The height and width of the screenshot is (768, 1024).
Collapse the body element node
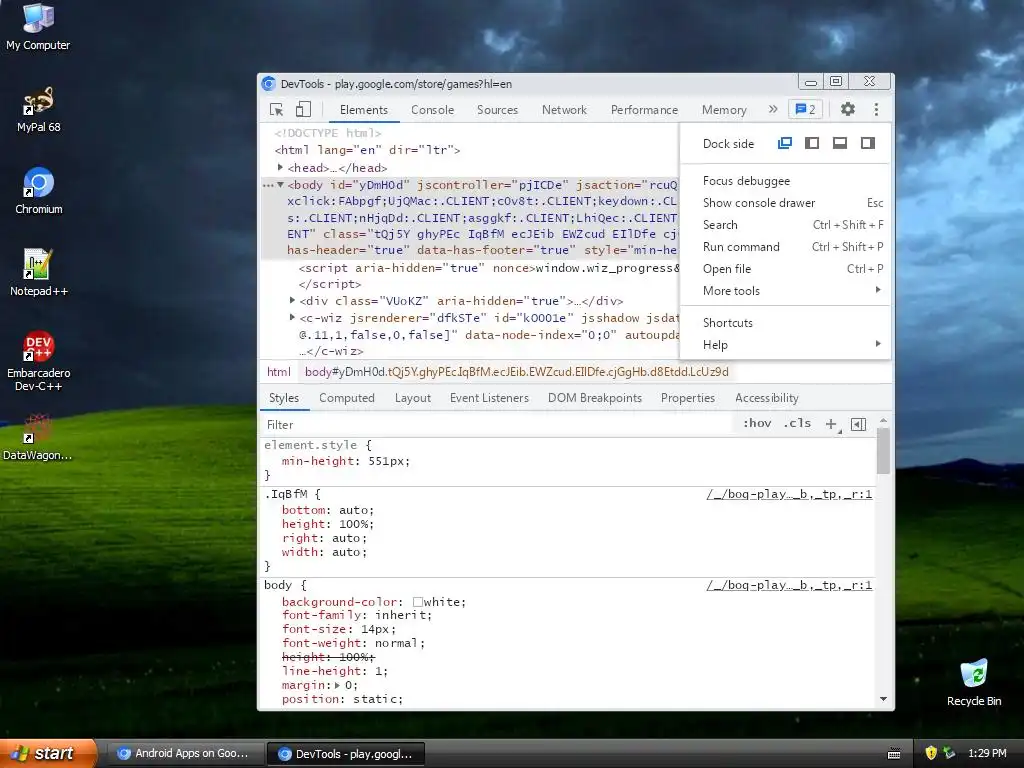pyautogui.click(x=280, y=185)
